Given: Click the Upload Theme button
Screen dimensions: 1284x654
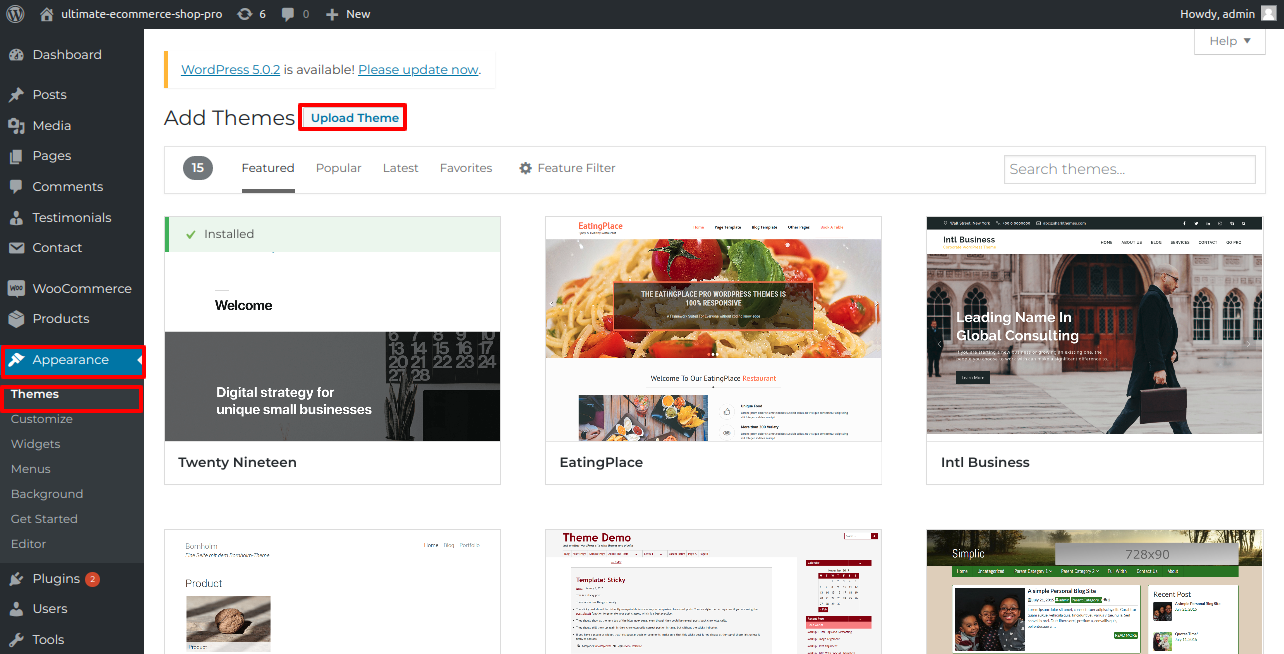Looking at the screenshot, I should click(355, 118).
